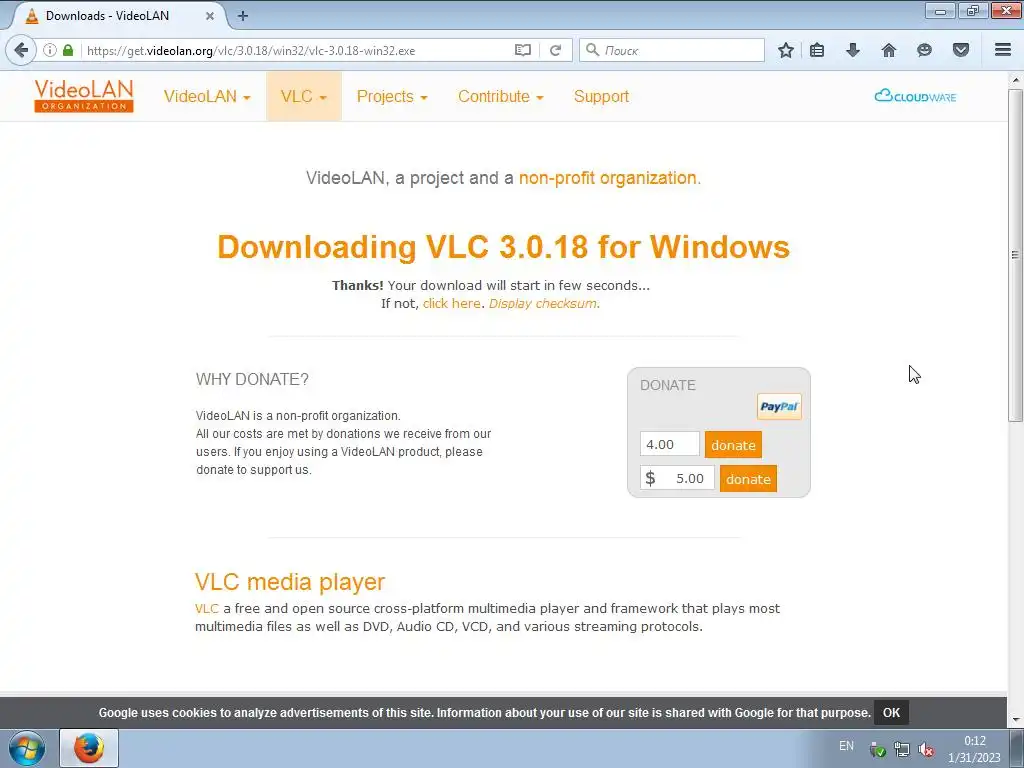Follow the VLC link in description
Screen dimensions: 1024x768
click(x=206, y=609)
